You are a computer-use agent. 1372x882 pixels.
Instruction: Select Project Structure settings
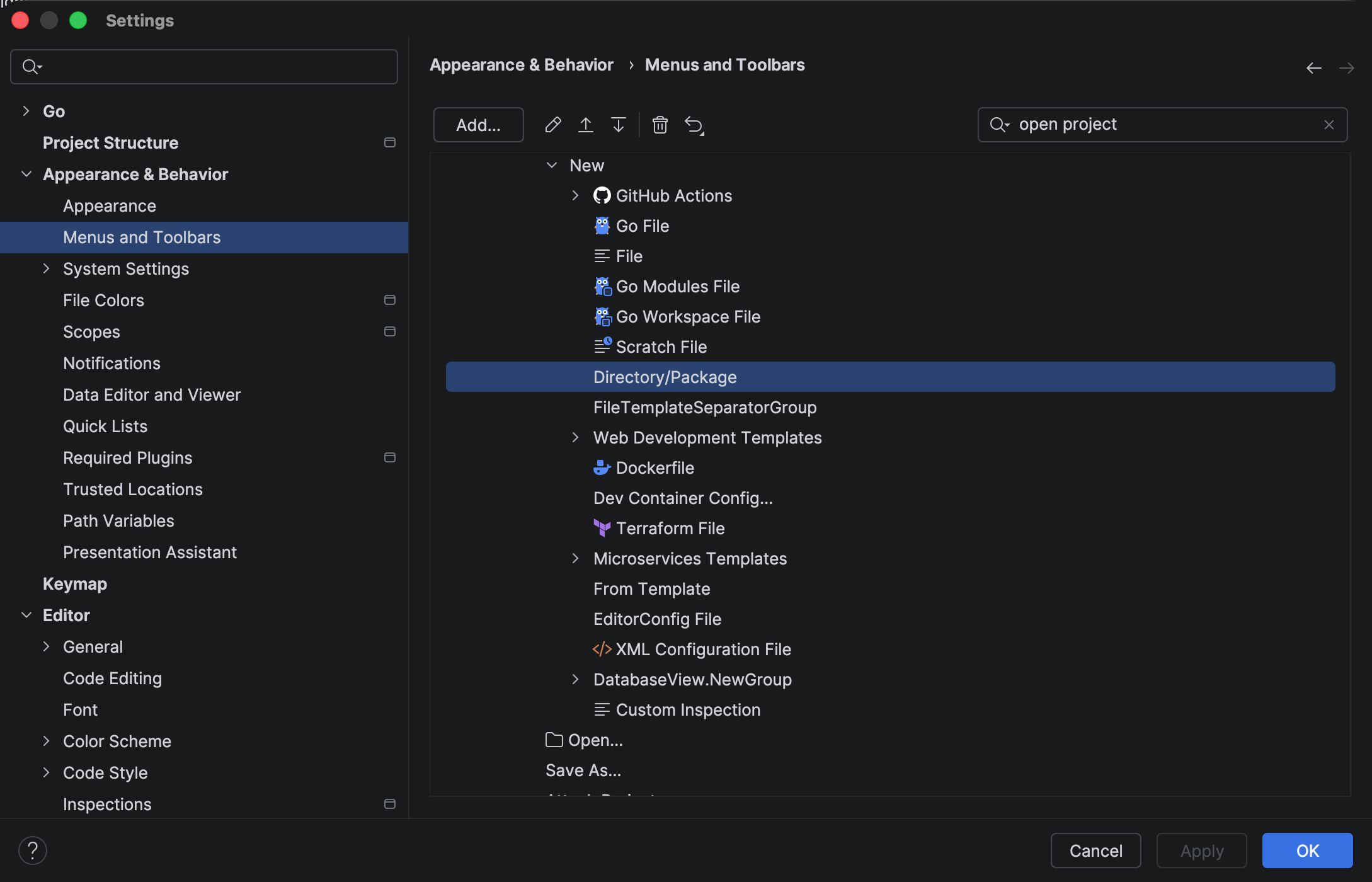coord(110,142)
